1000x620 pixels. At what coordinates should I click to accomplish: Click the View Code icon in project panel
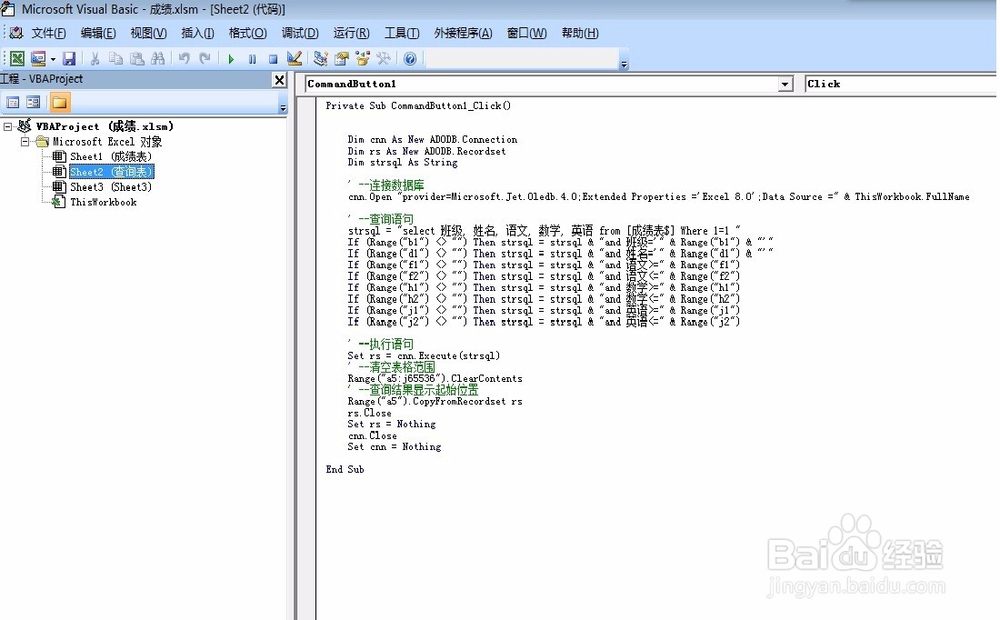(x=13, y=102)
